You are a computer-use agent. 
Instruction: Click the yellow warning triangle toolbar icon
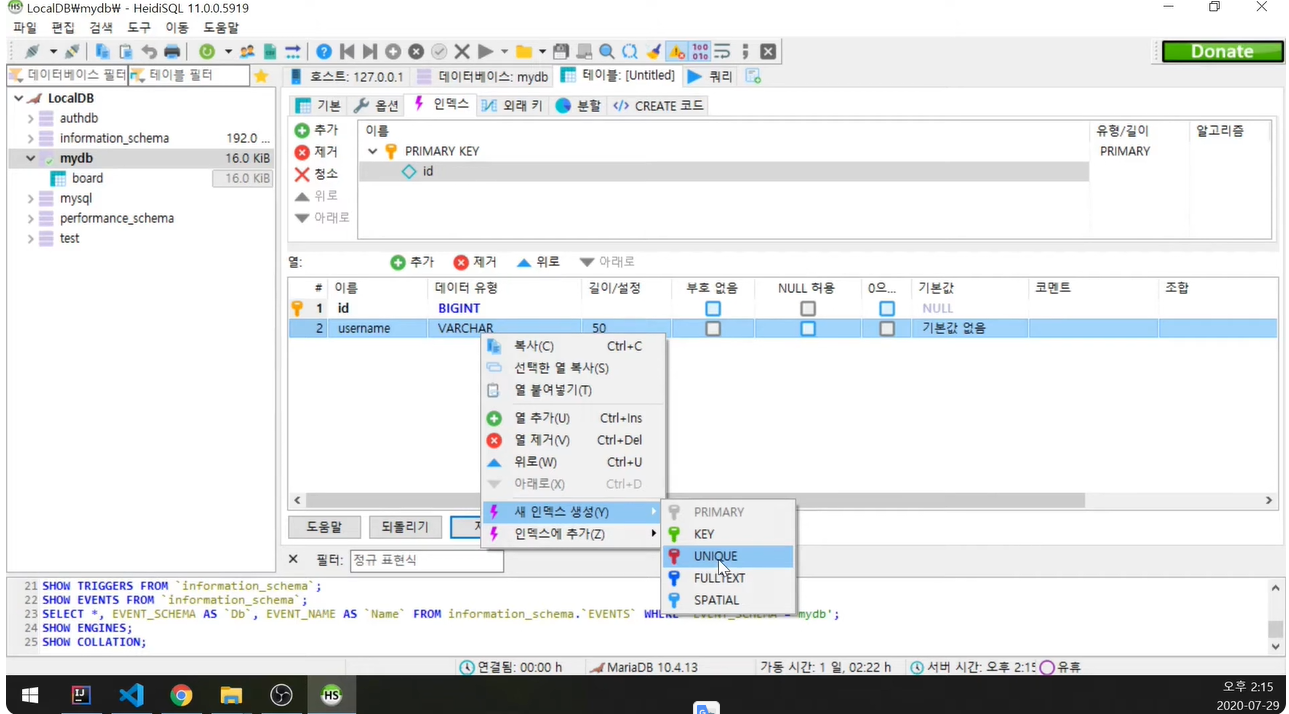676,51
